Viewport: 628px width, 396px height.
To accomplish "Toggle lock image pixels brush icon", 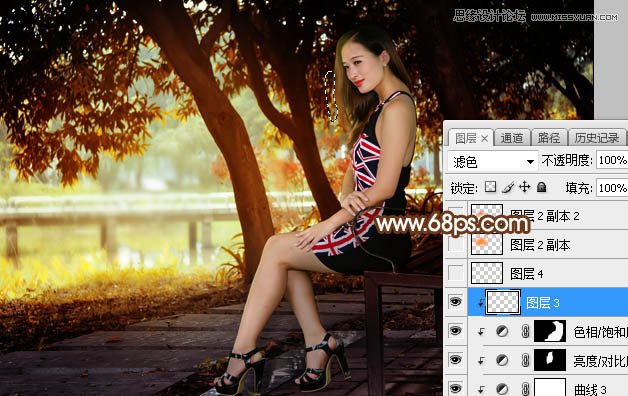I will [x=508, y=187].
